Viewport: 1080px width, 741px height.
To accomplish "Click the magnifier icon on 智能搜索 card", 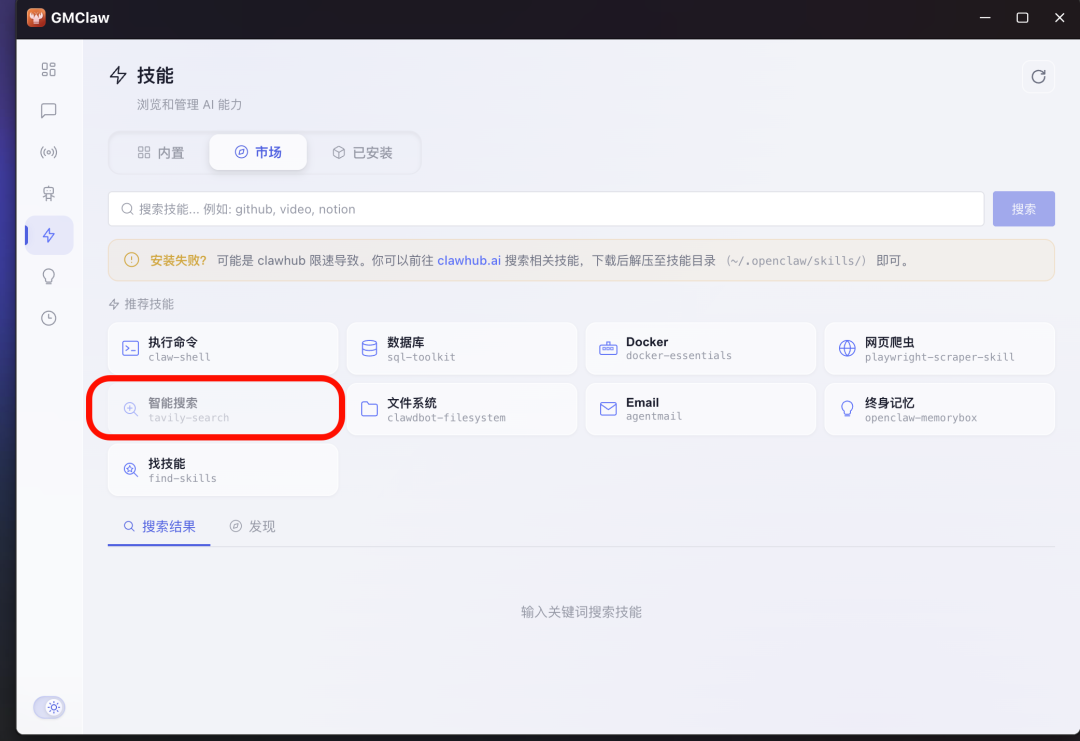I will coord(130,409).
